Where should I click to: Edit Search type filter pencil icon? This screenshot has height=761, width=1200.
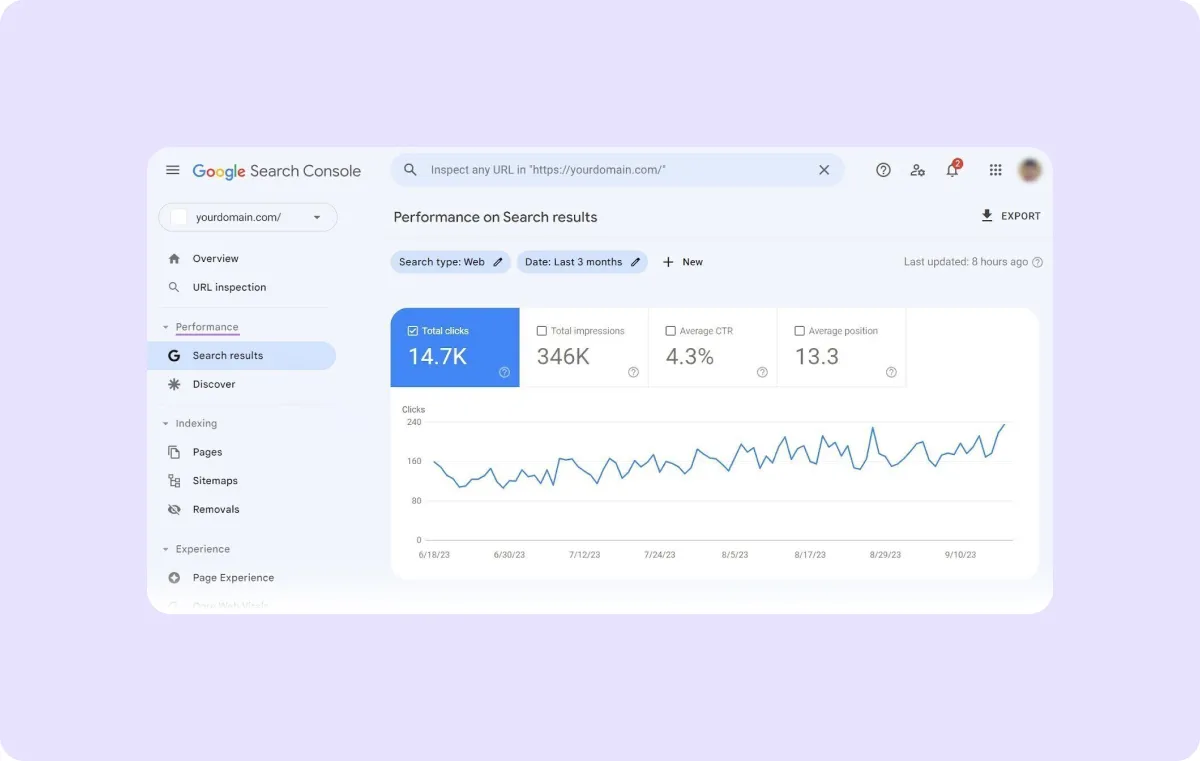(x=498, y=262)
